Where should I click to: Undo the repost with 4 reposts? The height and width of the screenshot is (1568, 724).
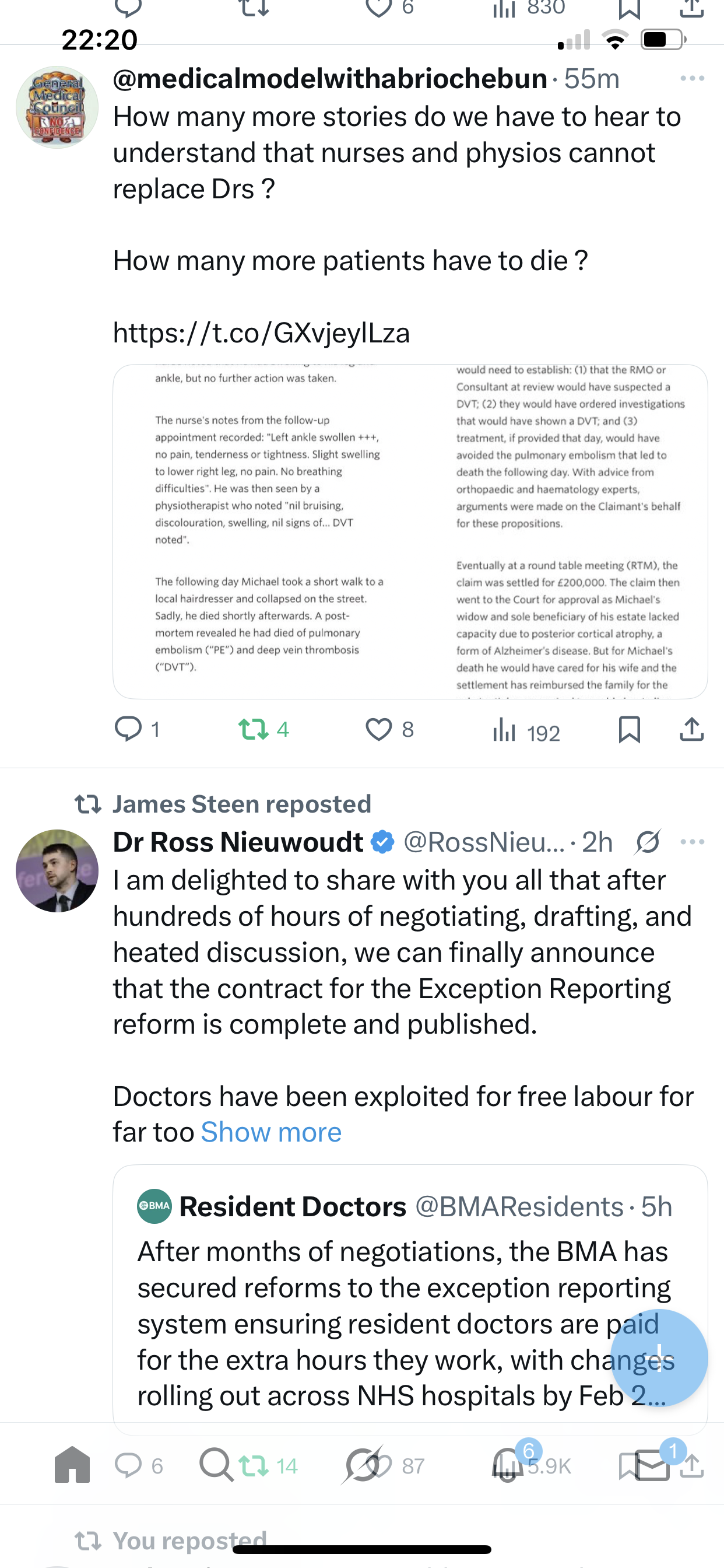tap(254, 729)
